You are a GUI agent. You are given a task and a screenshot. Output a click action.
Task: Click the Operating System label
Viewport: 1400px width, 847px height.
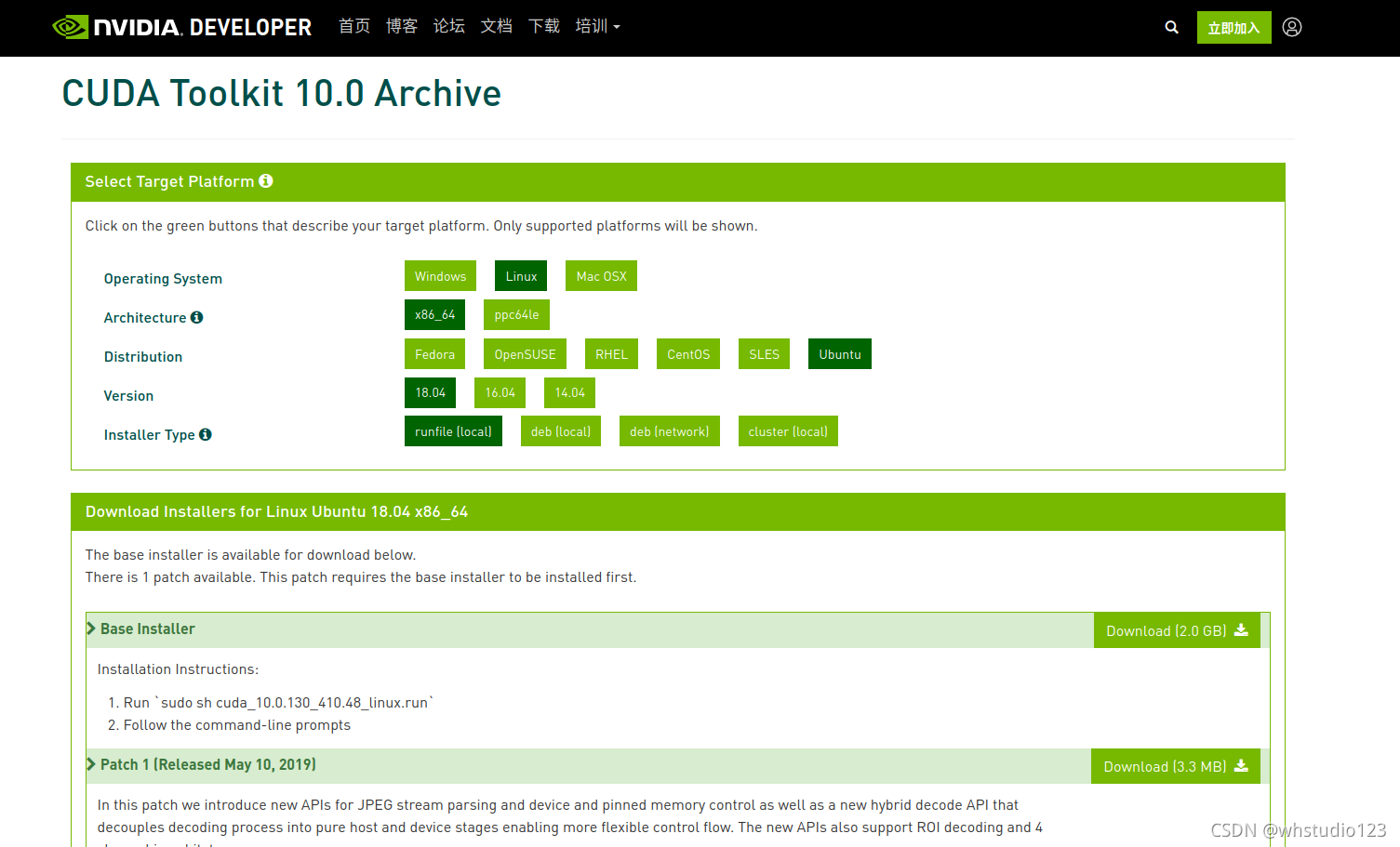tap(163, 279)
